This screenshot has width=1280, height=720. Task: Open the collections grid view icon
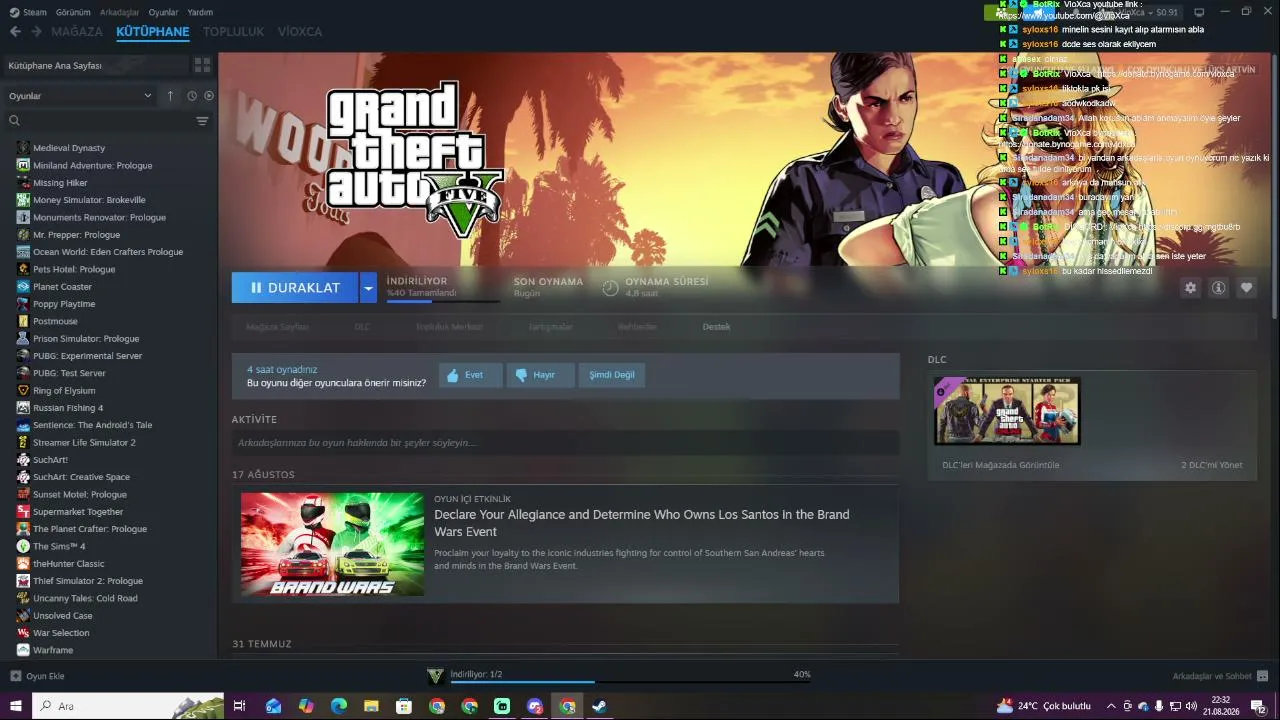click(x=202, y=65)
